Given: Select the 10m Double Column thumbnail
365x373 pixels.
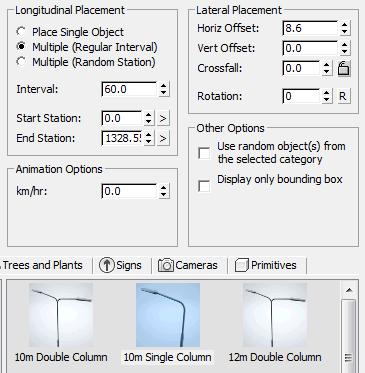Looking at the screenshot, I should 61,315.
